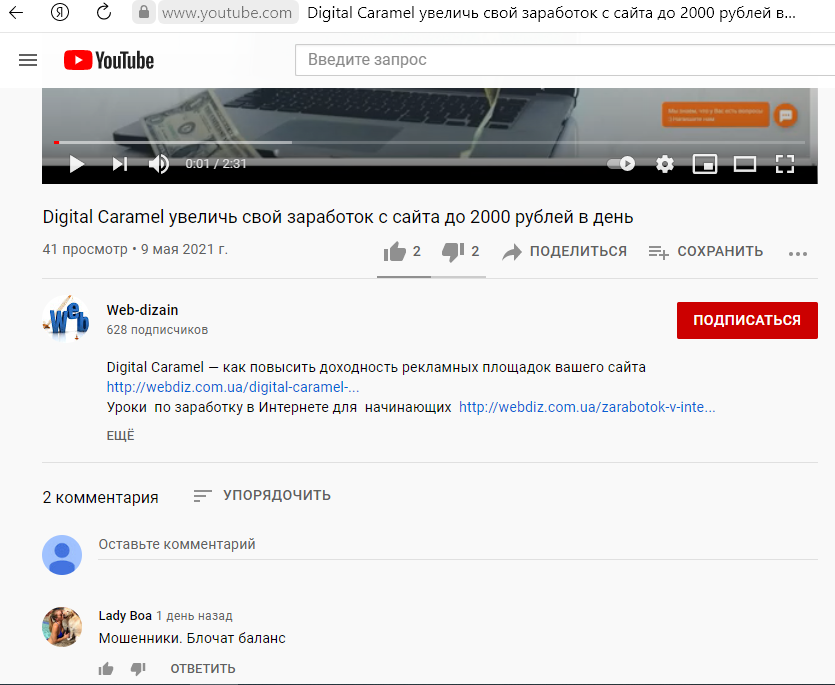The height and width of the screenshot is (685, 835).
Task: Open the YouTube hamburger guide menu
Action: [28, 60]
